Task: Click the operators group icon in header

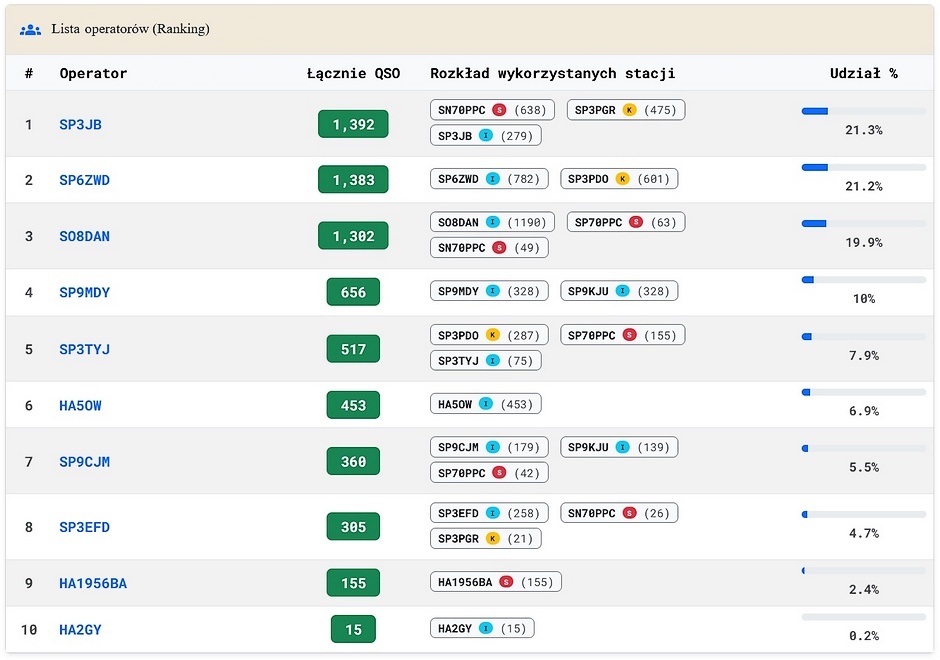Action: click(x=30, y=29)
